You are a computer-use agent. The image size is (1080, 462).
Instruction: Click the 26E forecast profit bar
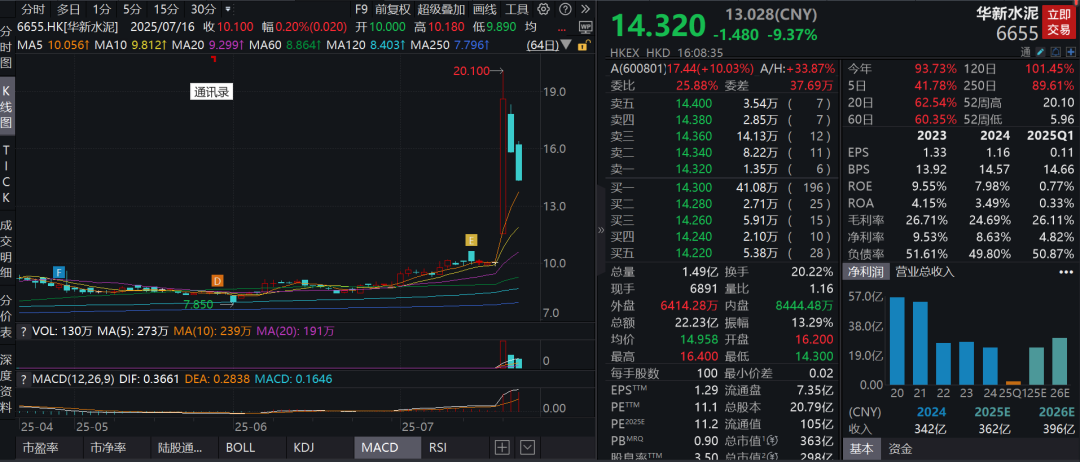(1059, 361)
